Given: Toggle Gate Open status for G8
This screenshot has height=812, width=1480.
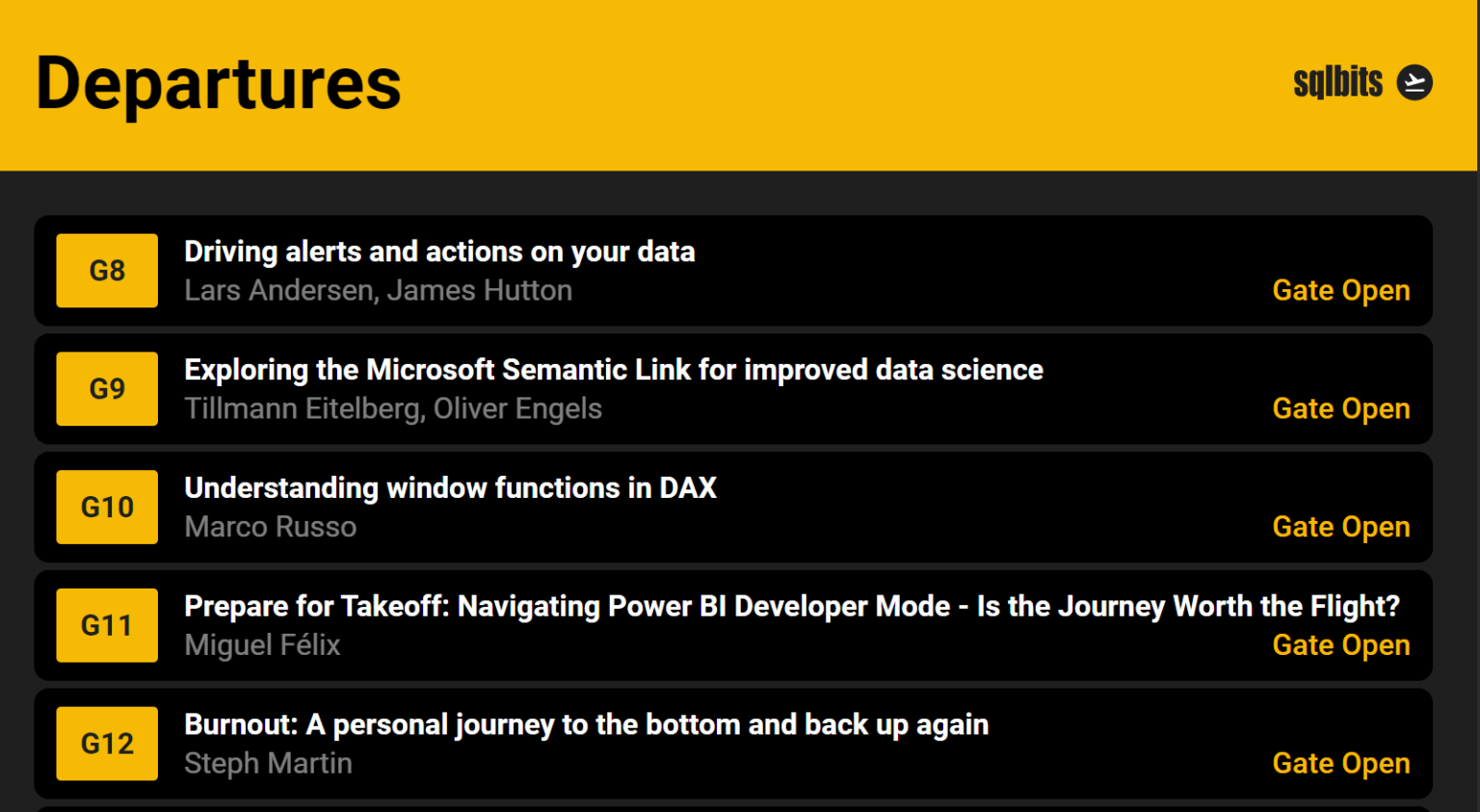Looking at the screenshot, I should pos(1340,290).
